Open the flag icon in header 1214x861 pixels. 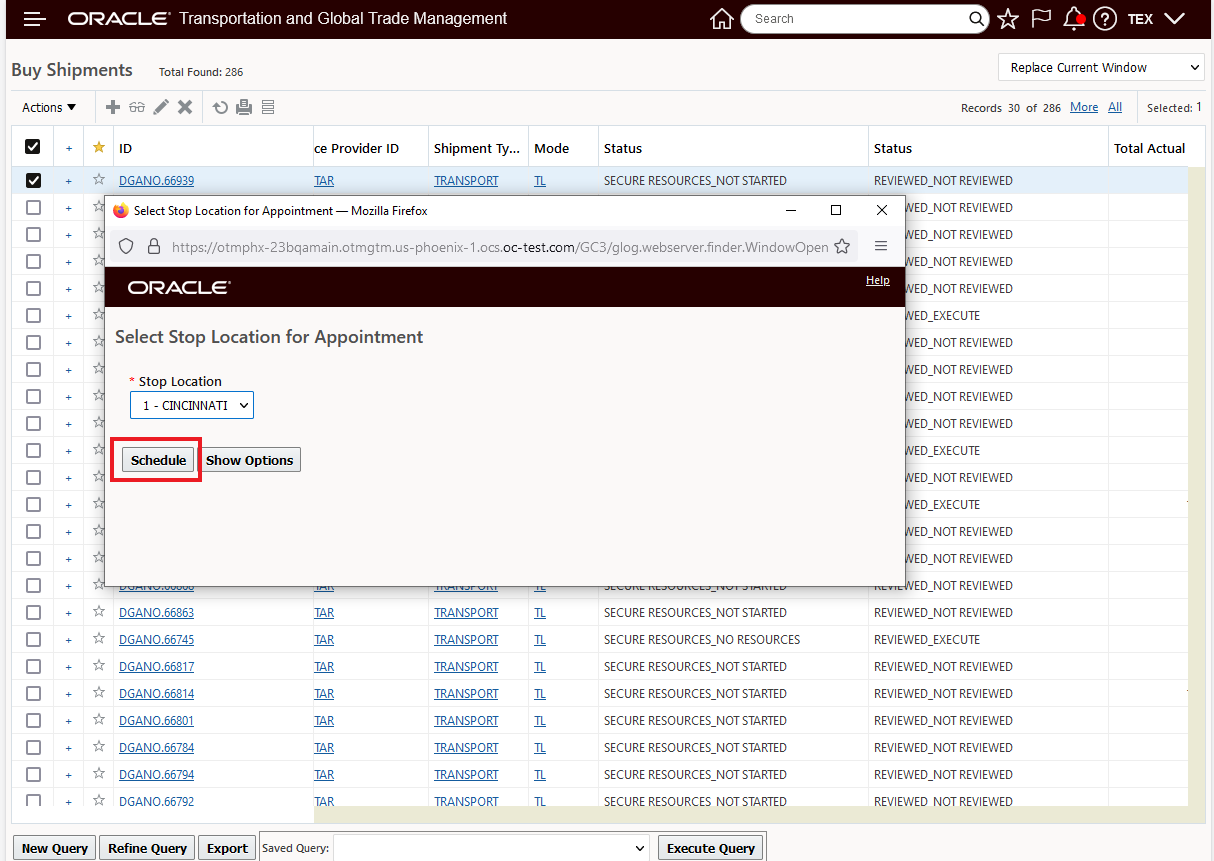(x=1041, y=19)
